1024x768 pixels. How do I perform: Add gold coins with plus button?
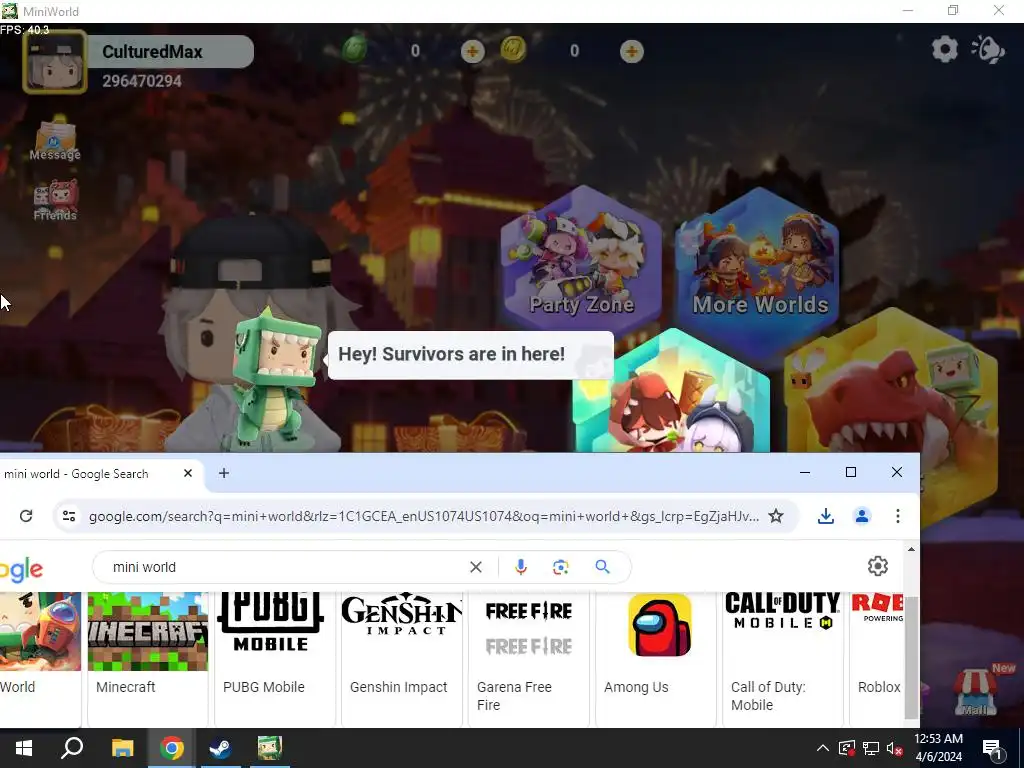pos(631,51)
